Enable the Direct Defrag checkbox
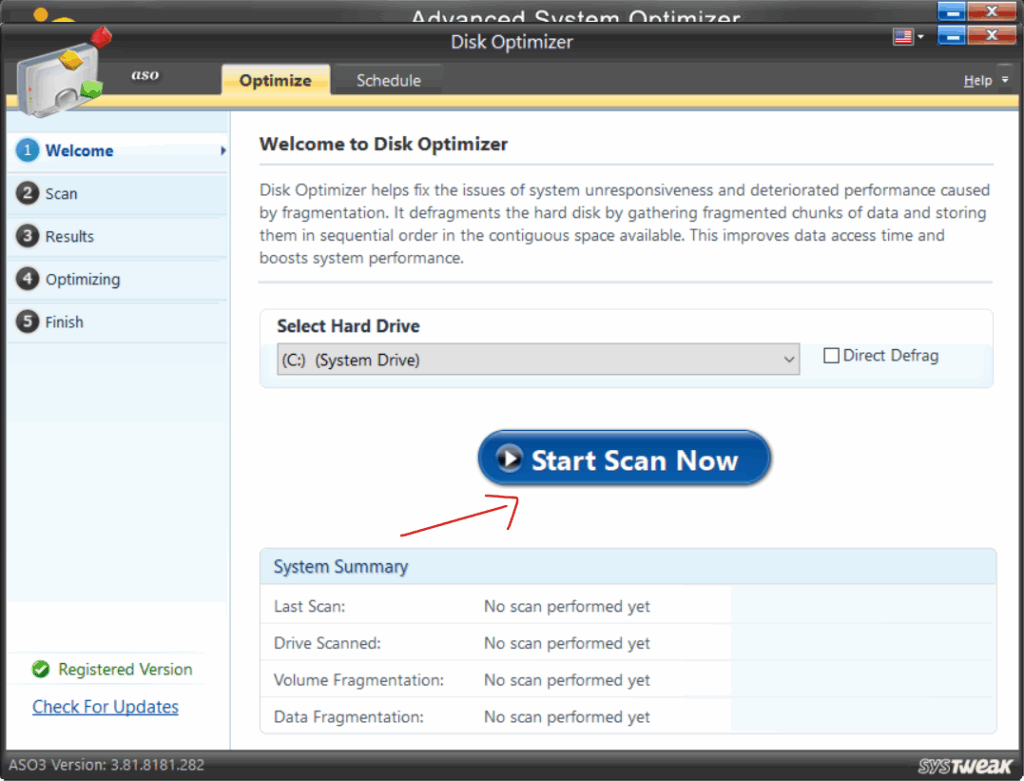 click(x=831, y=356)
